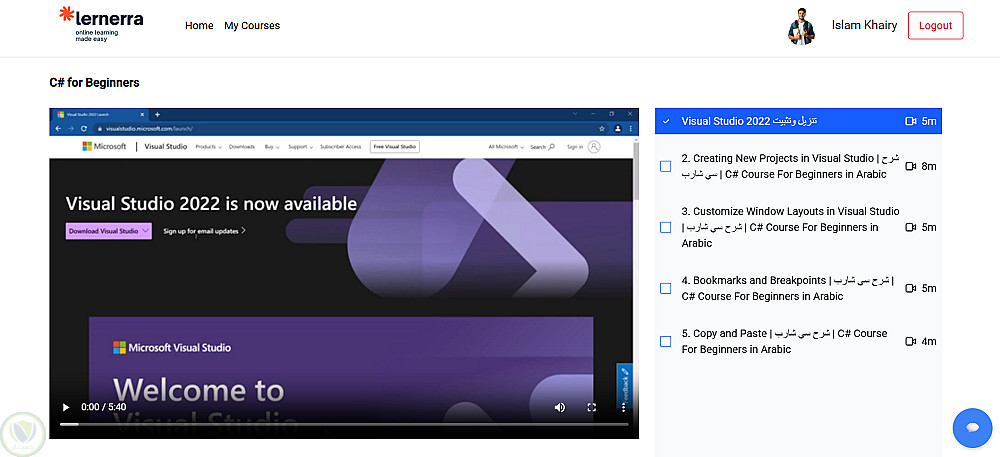
Task: Open All Microsoft dropdown in video
Action: [x=506, y=147]
